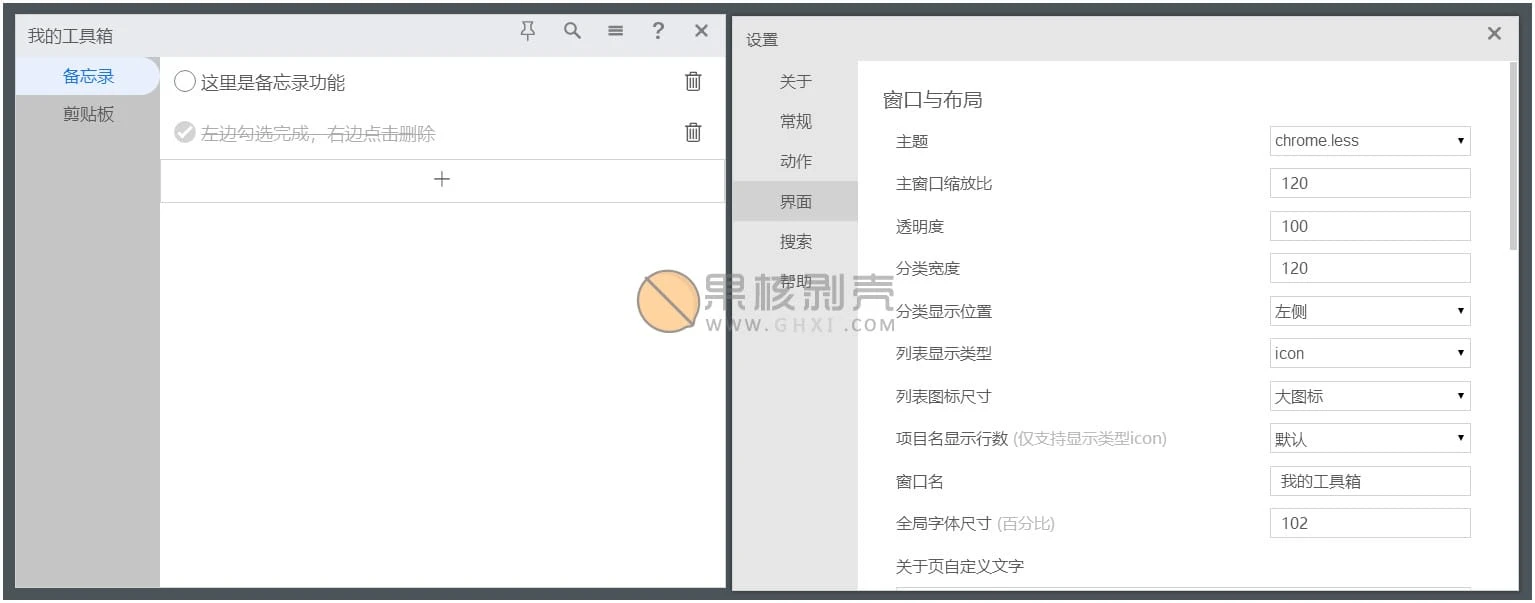This screenshot has width=1535, height=603.
Task: Open search with the magnifier icon
Action: click(572, 31)
